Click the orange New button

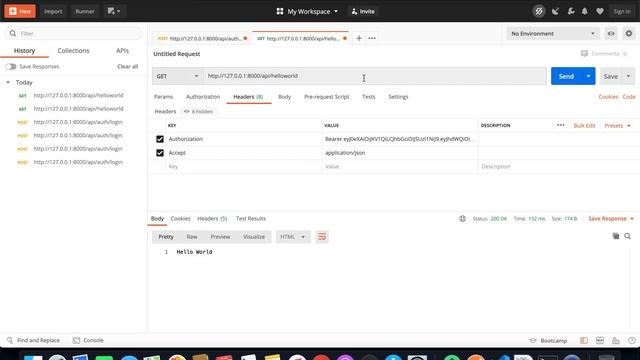[20, 11]
